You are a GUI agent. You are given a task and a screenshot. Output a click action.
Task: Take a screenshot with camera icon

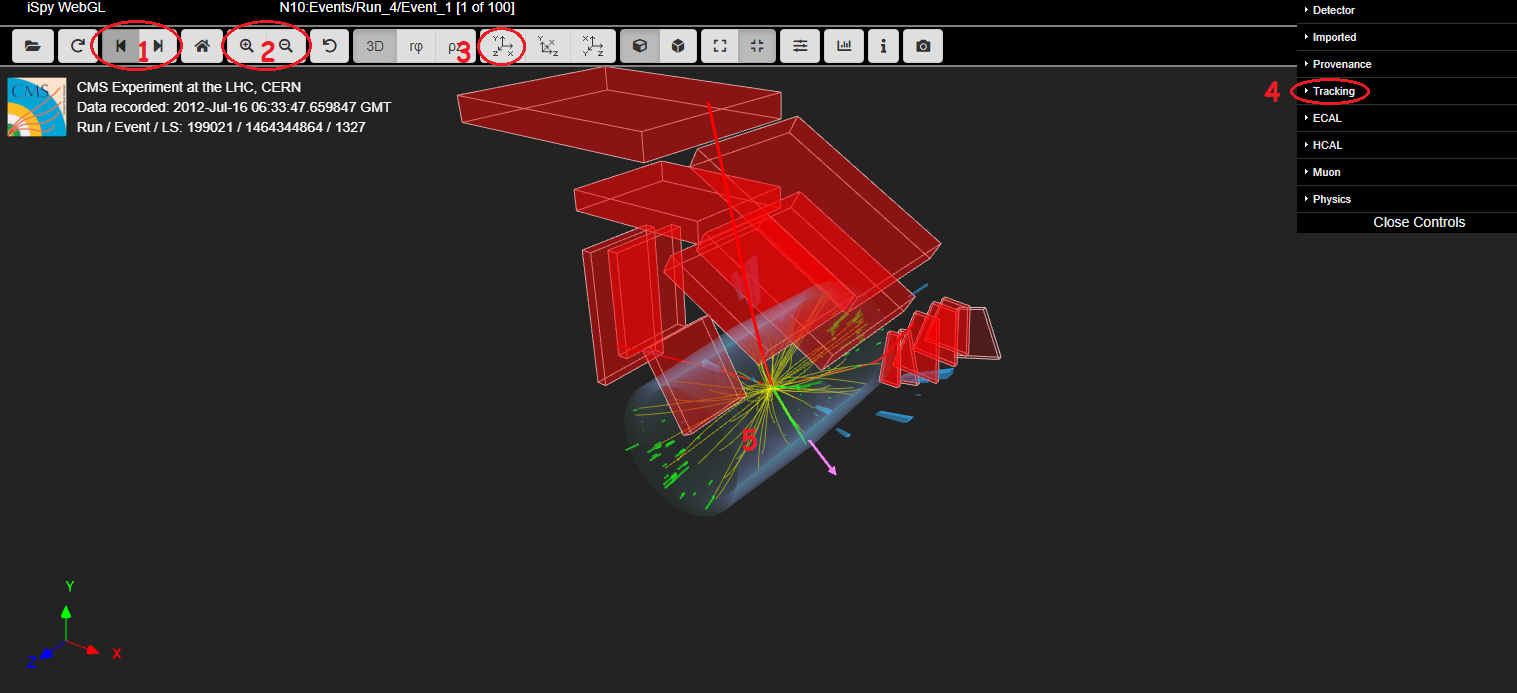pos(923,46)
